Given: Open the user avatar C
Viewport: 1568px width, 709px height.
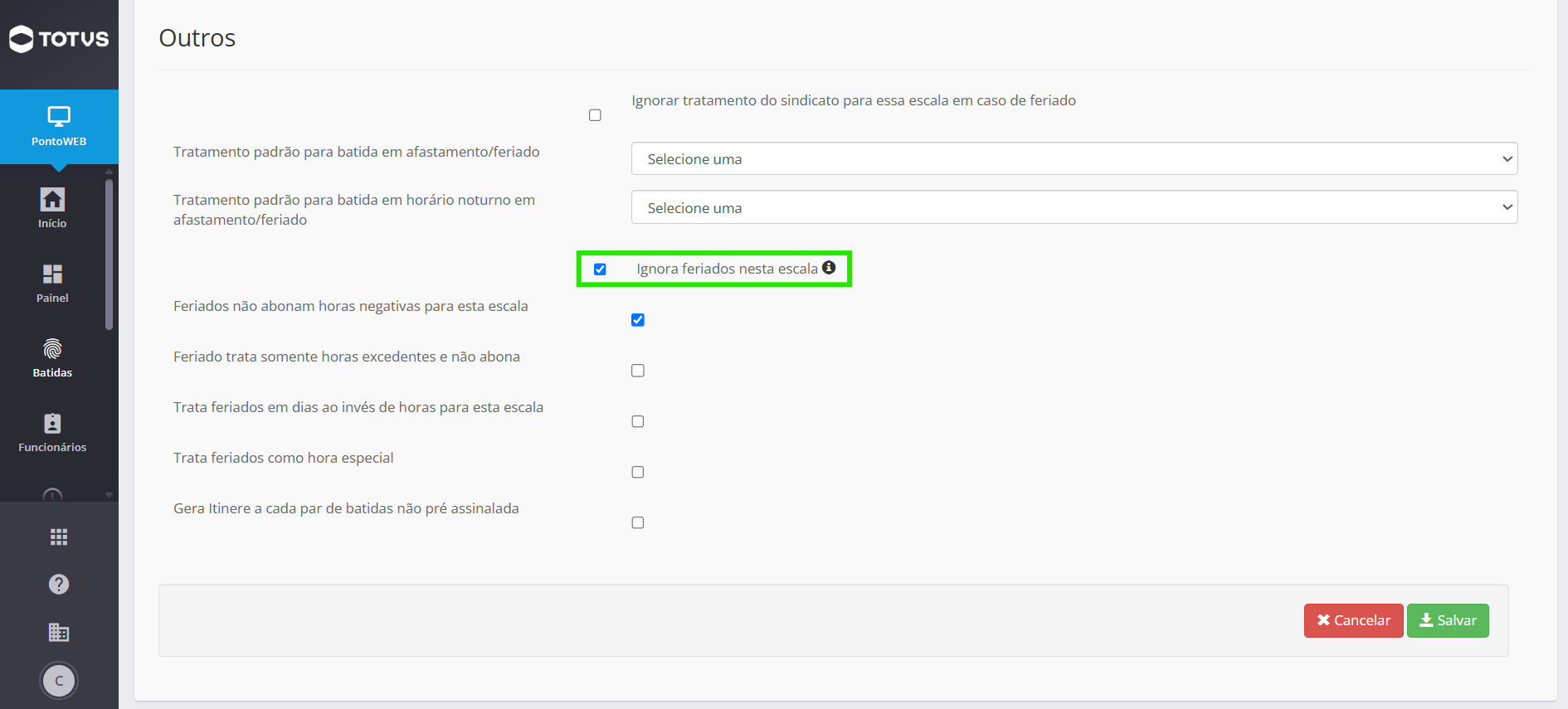Looking at the screenshot, I should point(59,681).
